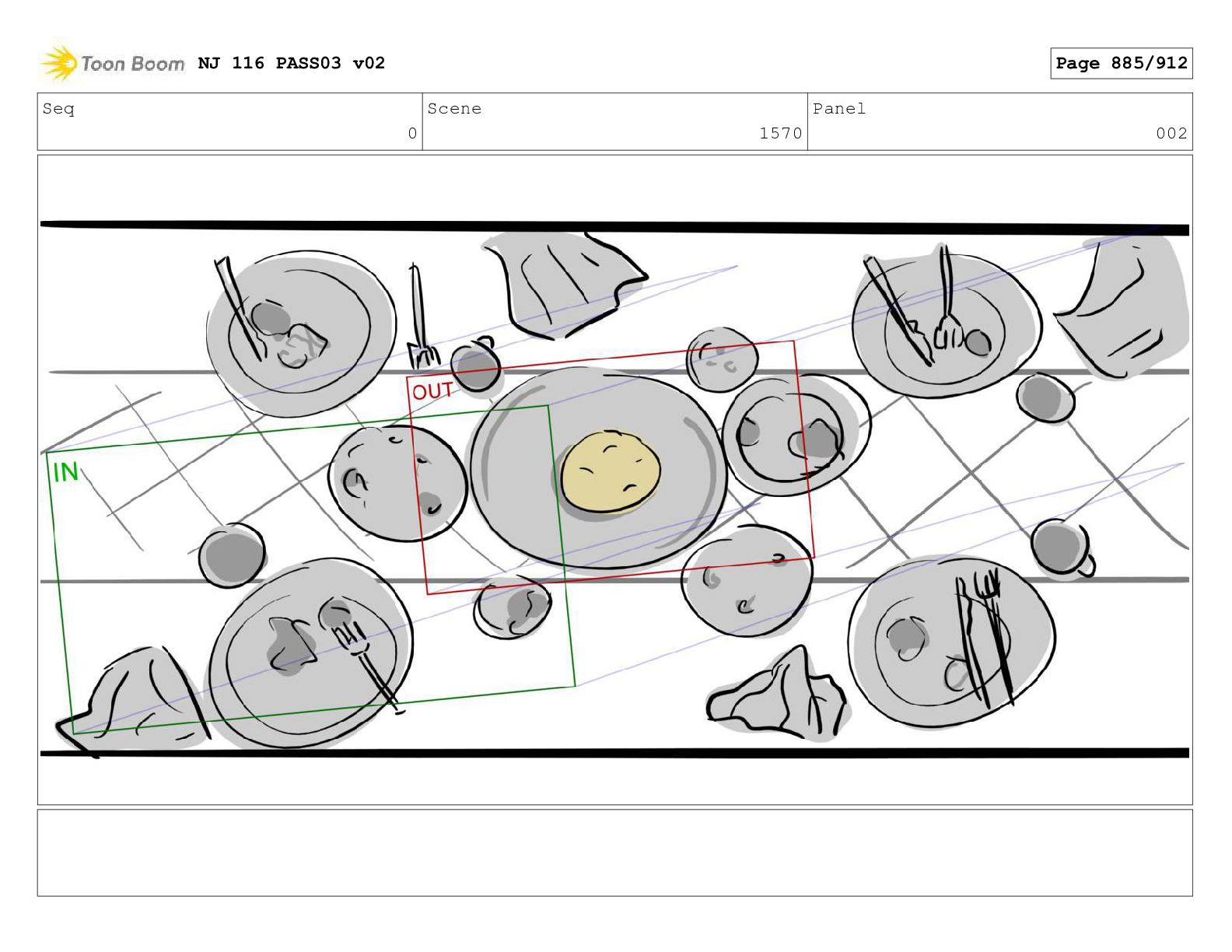Select the red OUT camera frame label
1232x952 pixels.
[432, 390]
